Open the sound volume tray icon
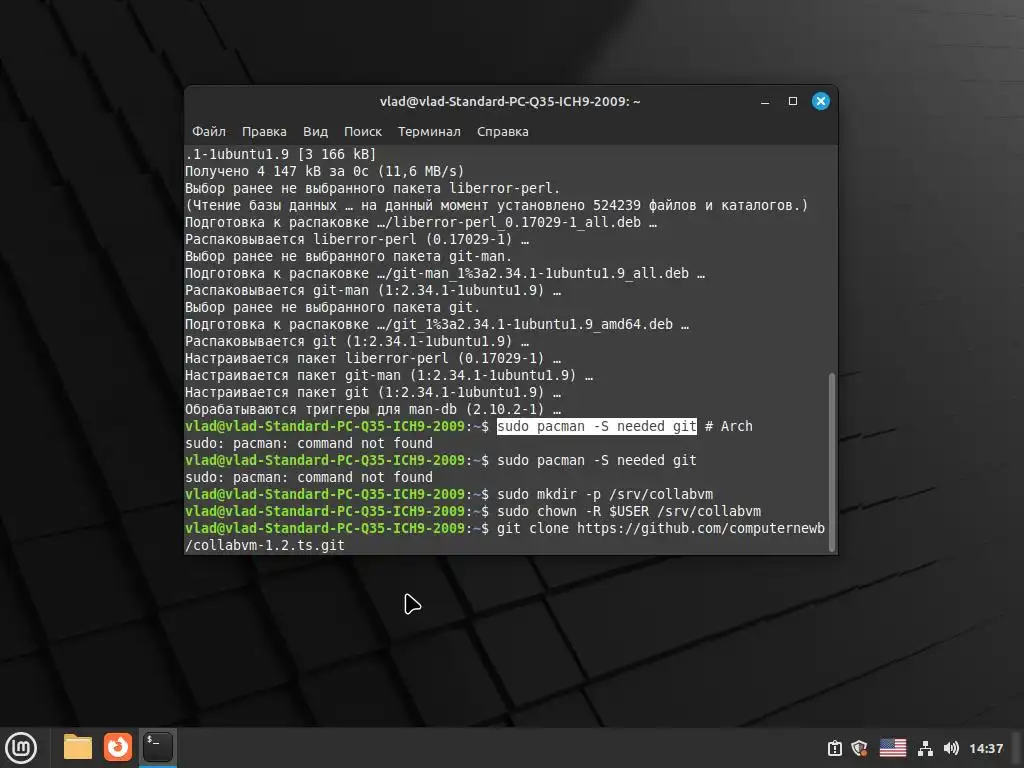This screenshot has width=1024, height=768. pos(950,748)
